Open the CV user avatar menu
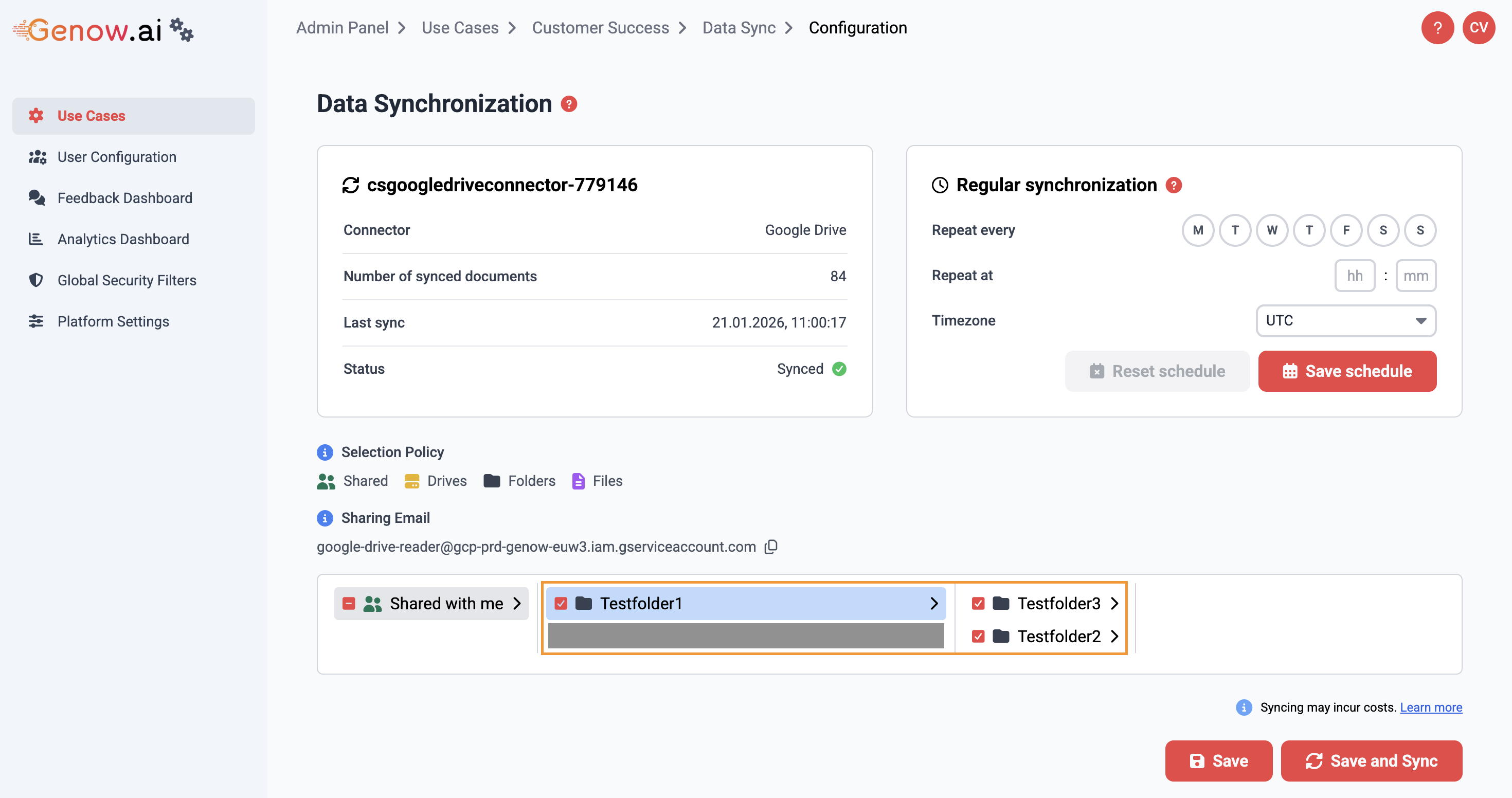Image resolution: width=1512 pixels, height=798 pixels. point(1478,28)
